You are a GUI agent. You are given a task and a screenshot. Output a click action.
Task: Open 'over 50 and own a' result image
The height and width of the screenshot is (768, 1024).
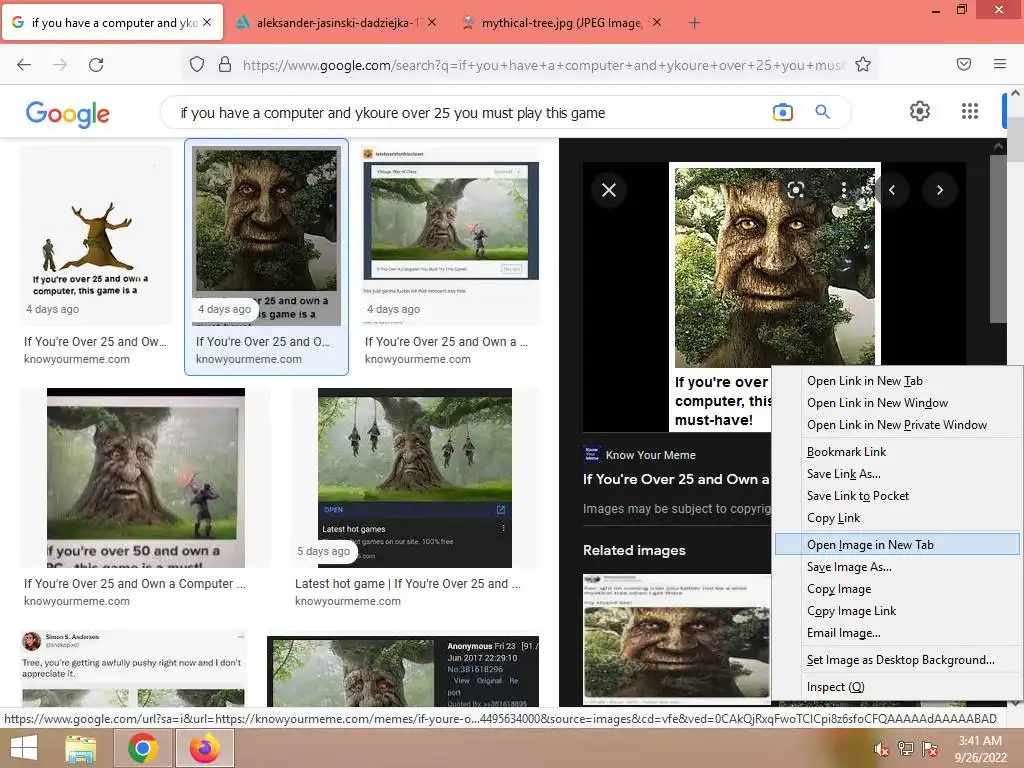click(x=146, y=478)
